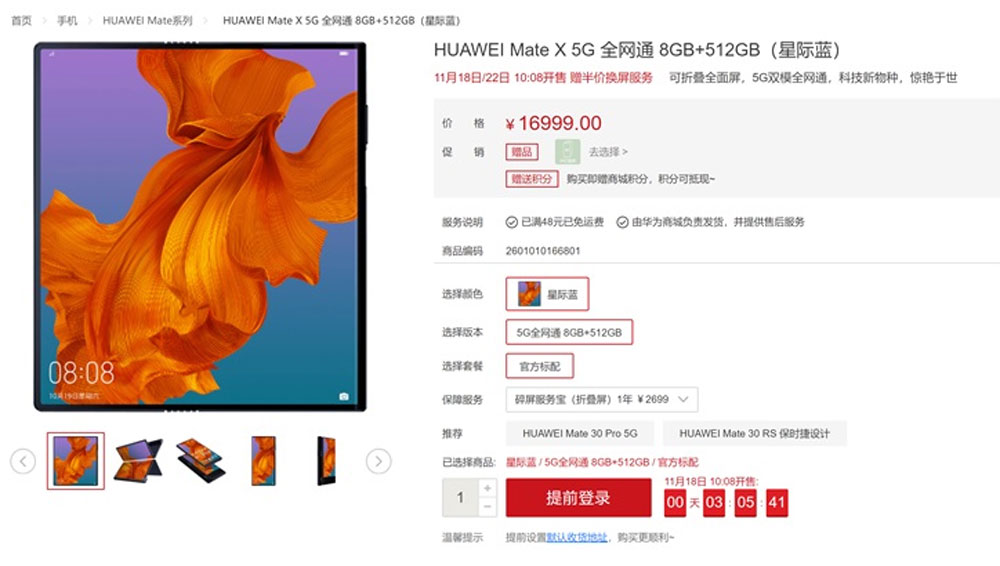Screen dimensions: 1000x566
Task: Show next product thumbnails with right arrow
Action: [x=378, y=461]
